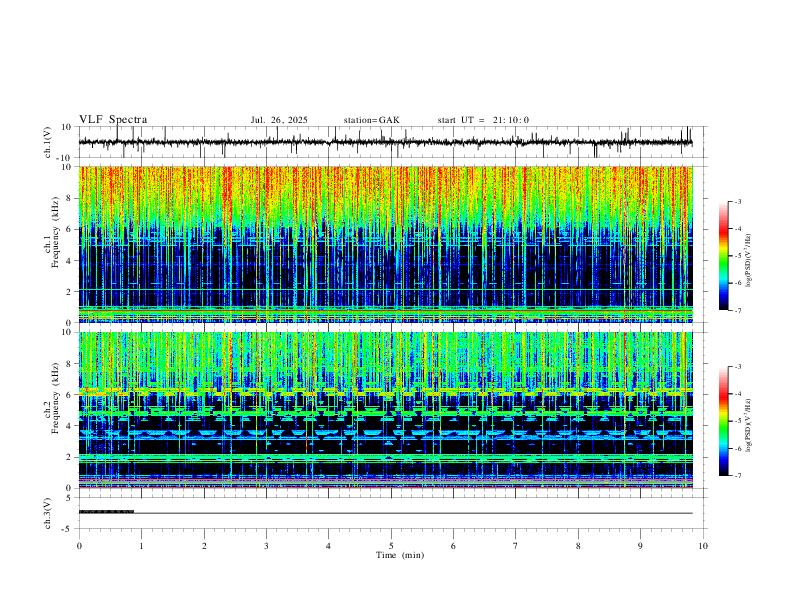Click the time axis tick label 1
Screen dimensions: 792x612
point(141,546)
